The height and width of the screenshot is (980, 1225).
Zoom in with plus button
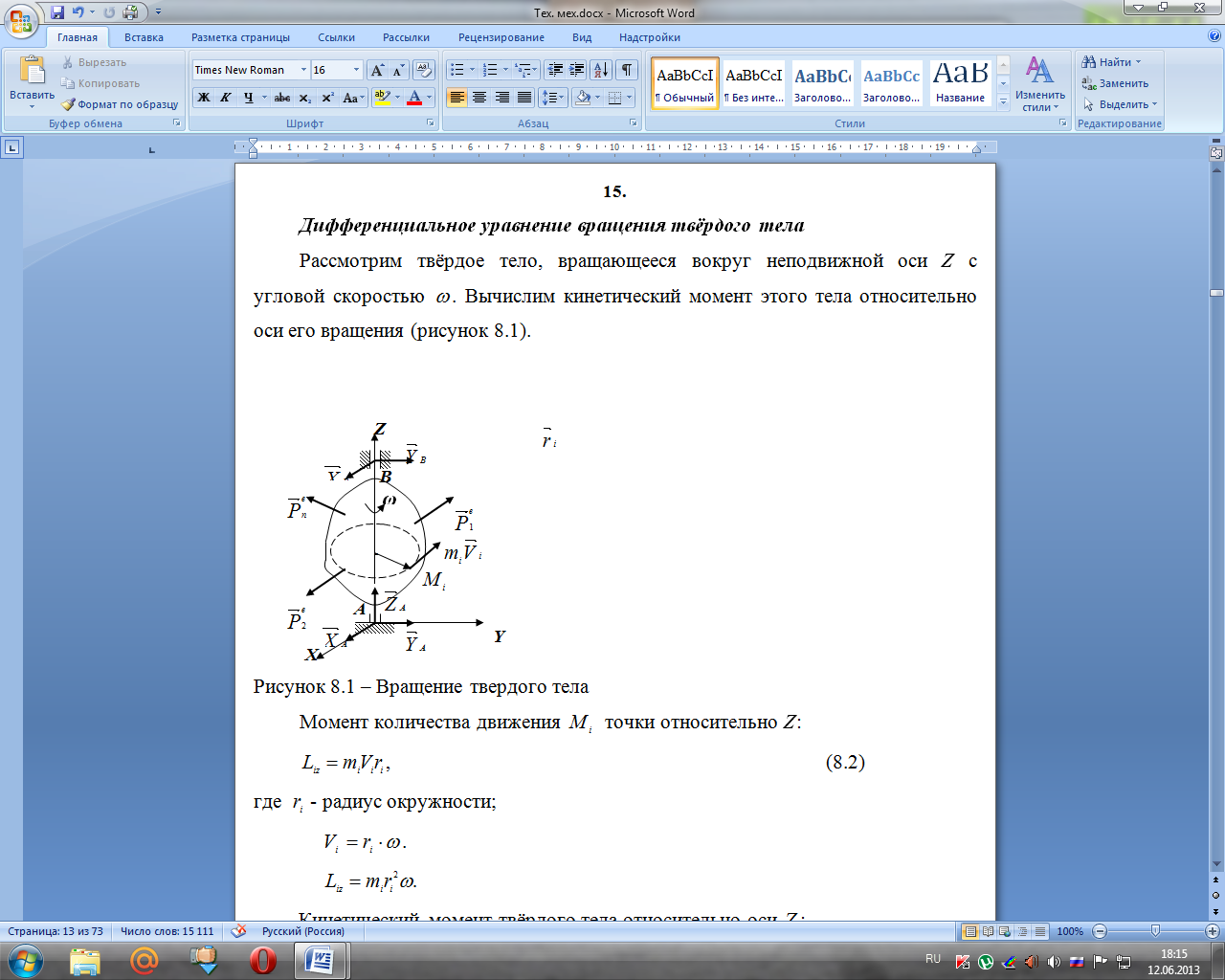point(1213,931)
